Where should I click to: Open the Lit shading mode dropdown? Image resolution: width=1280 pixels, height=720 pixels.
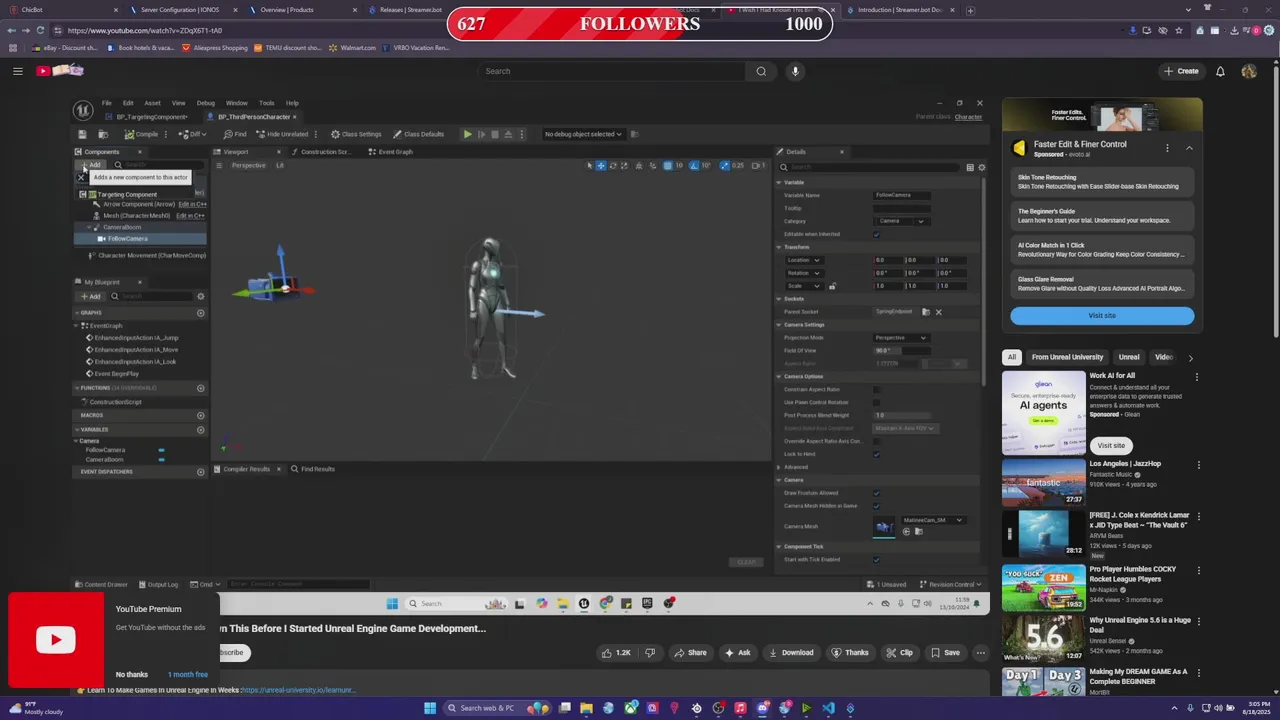tap(280, 165)
